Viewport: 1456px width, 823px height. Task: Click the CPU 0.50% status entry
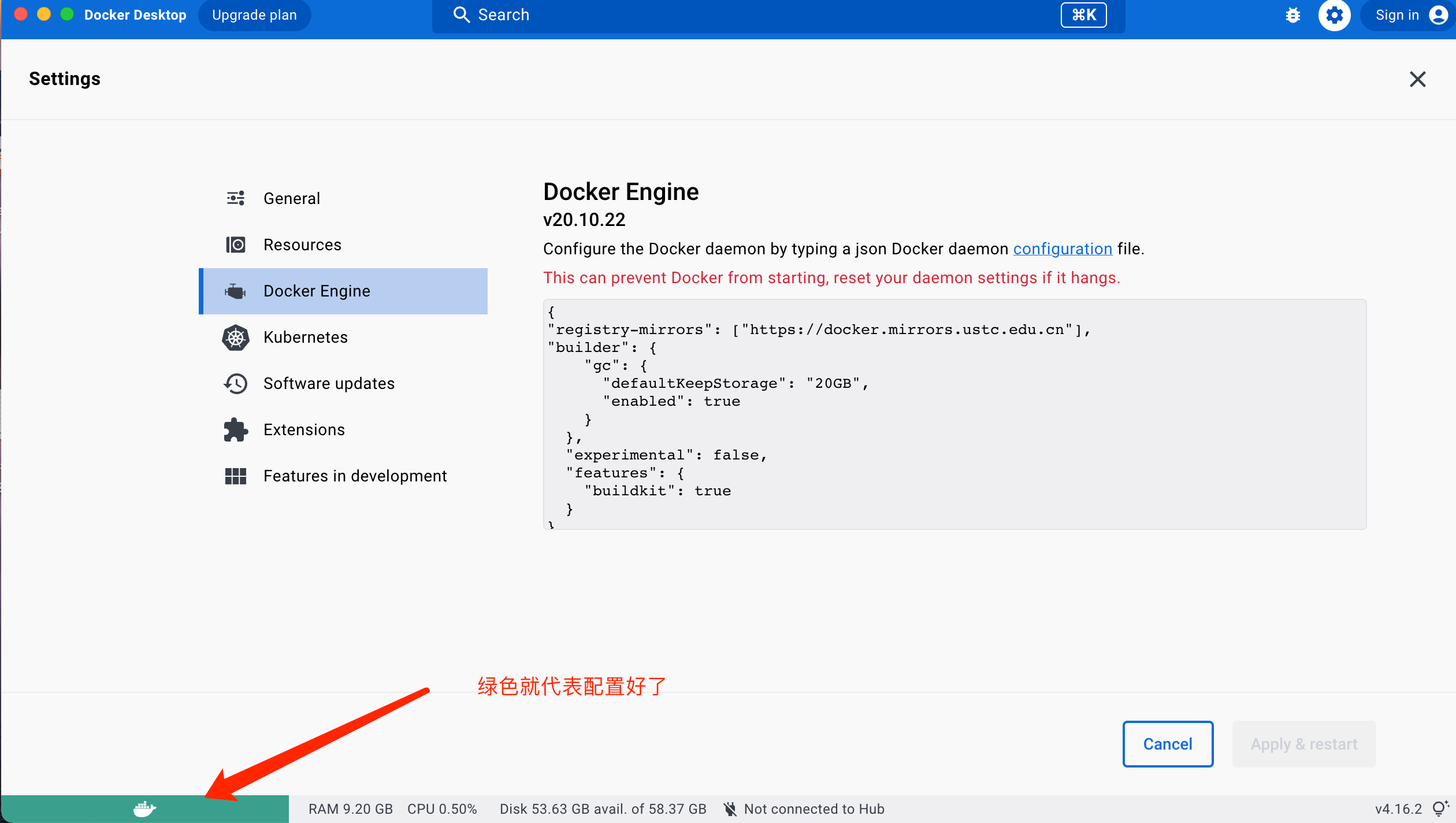[x=442, y=809]
